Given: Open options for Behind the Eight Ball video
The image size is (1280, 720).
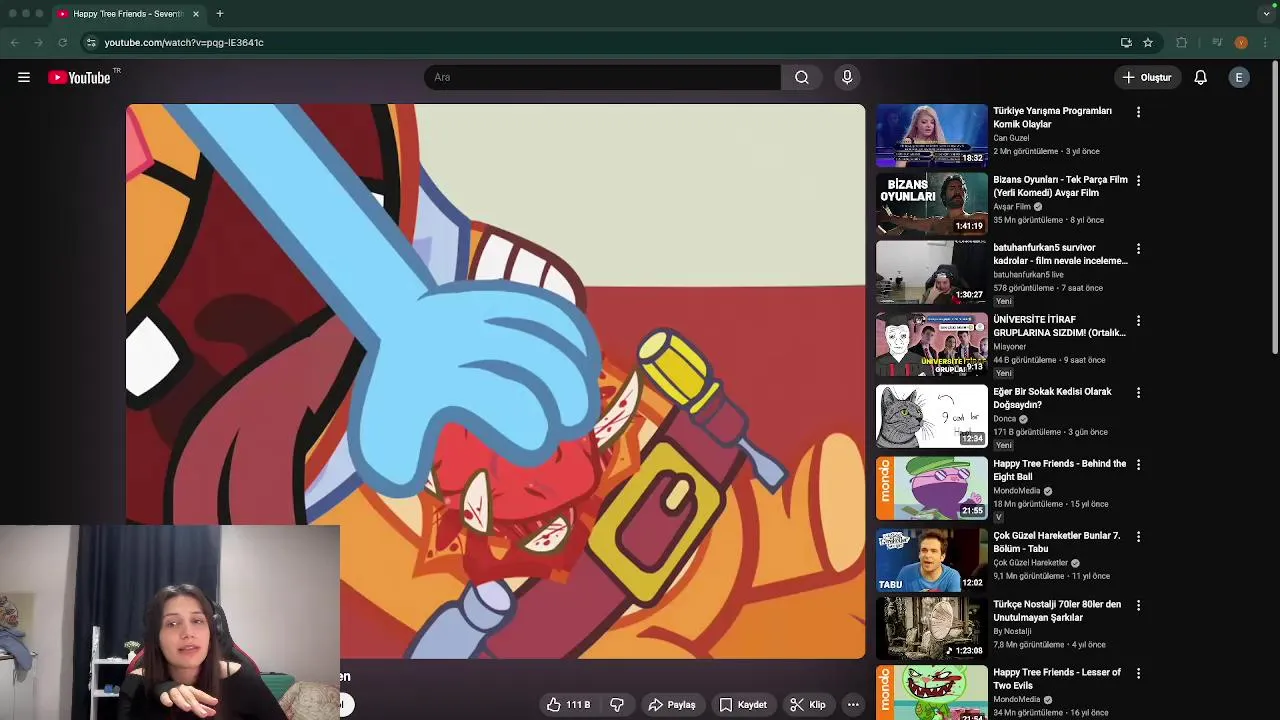Looking at the screenshot, I should pyautogui.click(x=1138, y=465).
